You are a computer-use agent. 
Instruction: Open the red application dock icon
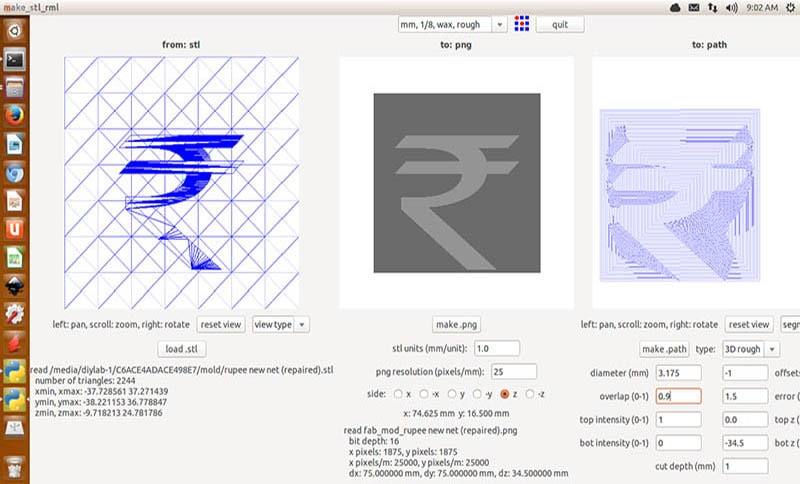14,343
